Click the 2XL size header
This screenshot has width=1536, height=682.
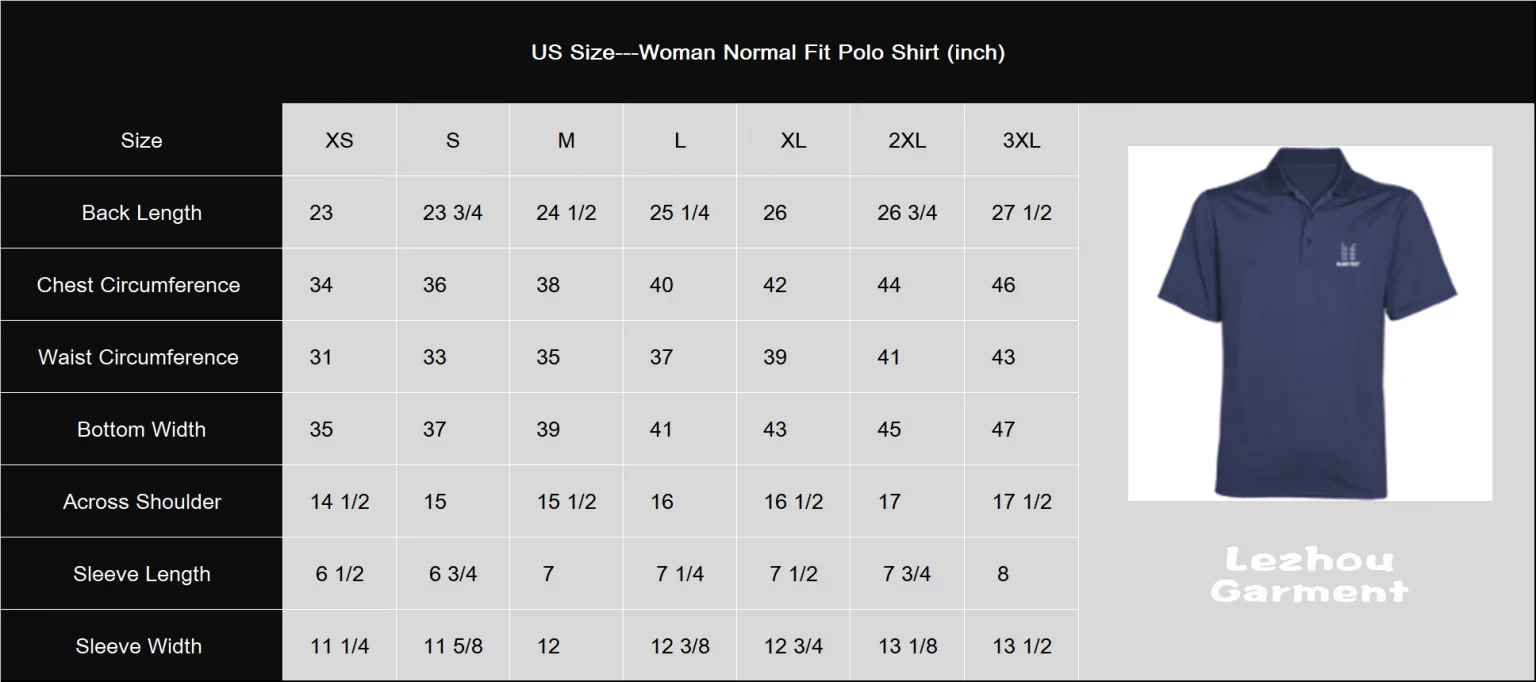907,141
